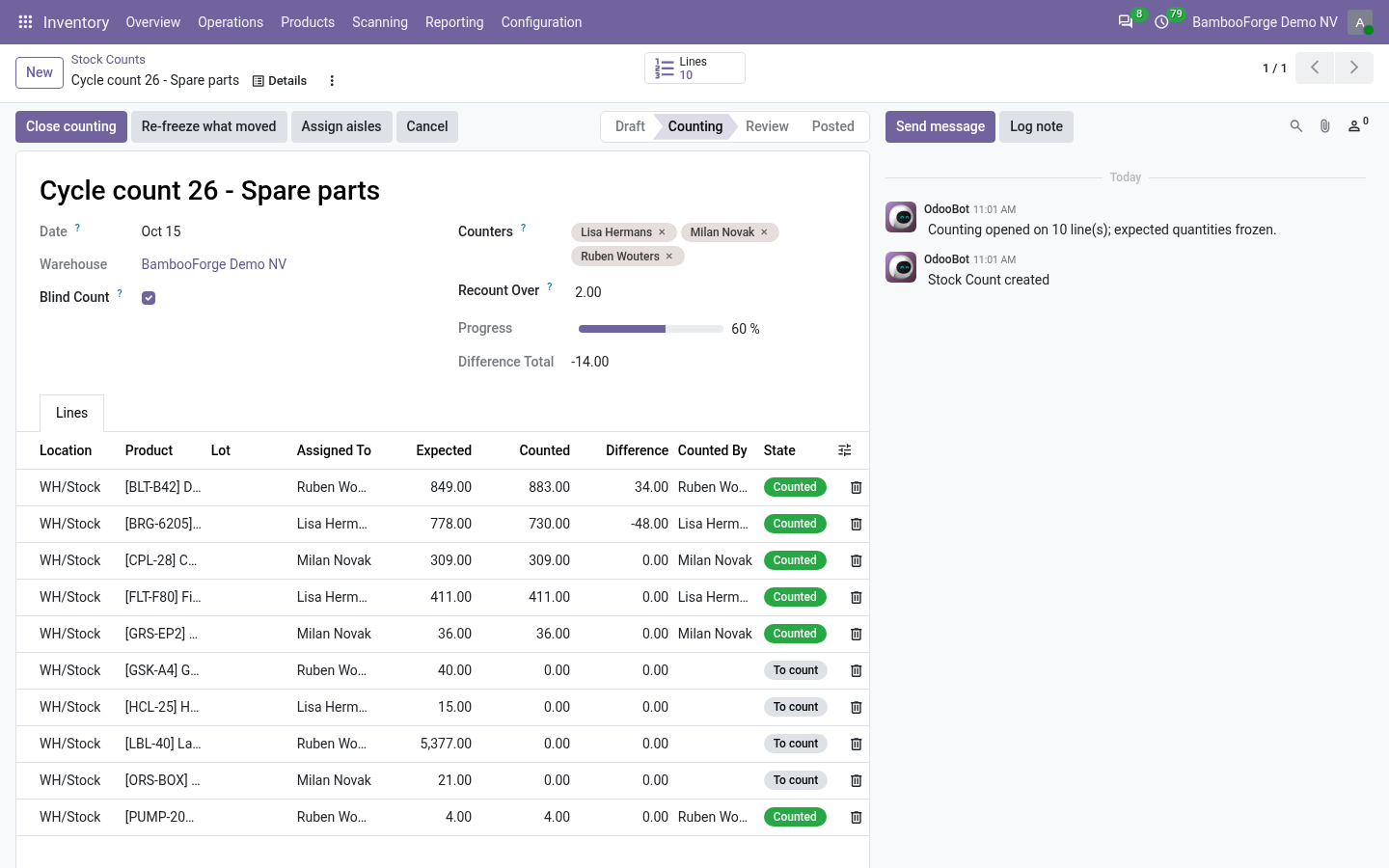Image resolution: width=1389 pixels, height=868 pixels.
Task: Open the Reporting menu
Action: [454, 22]
